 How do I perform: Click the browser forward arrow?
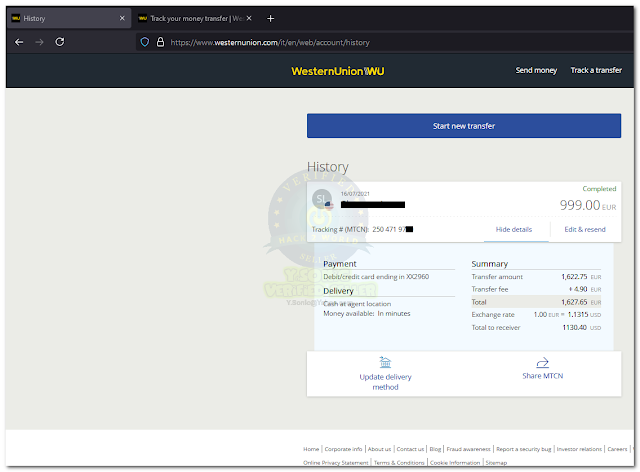39,42
